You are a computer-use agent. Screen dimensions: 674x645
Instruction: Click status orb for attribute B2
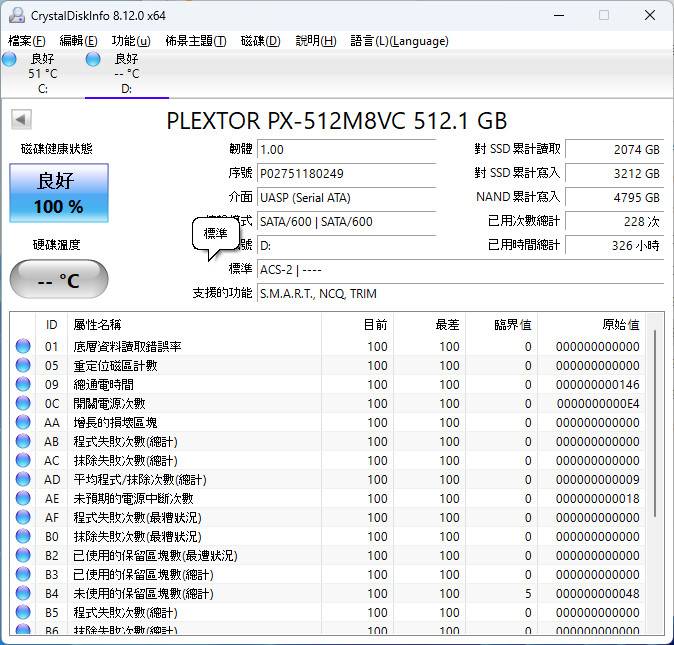coord(23,555)
